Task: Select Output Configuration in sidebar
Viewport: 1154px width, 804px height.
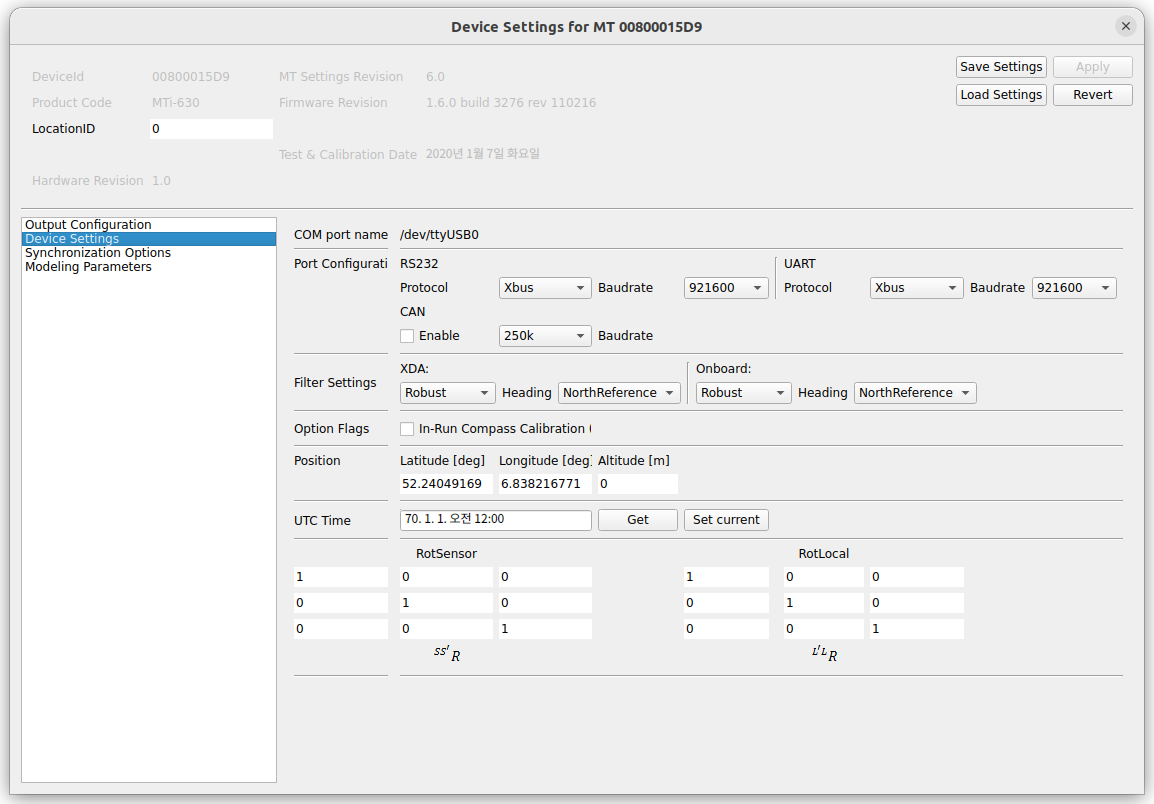Action: tap(88, 225)
